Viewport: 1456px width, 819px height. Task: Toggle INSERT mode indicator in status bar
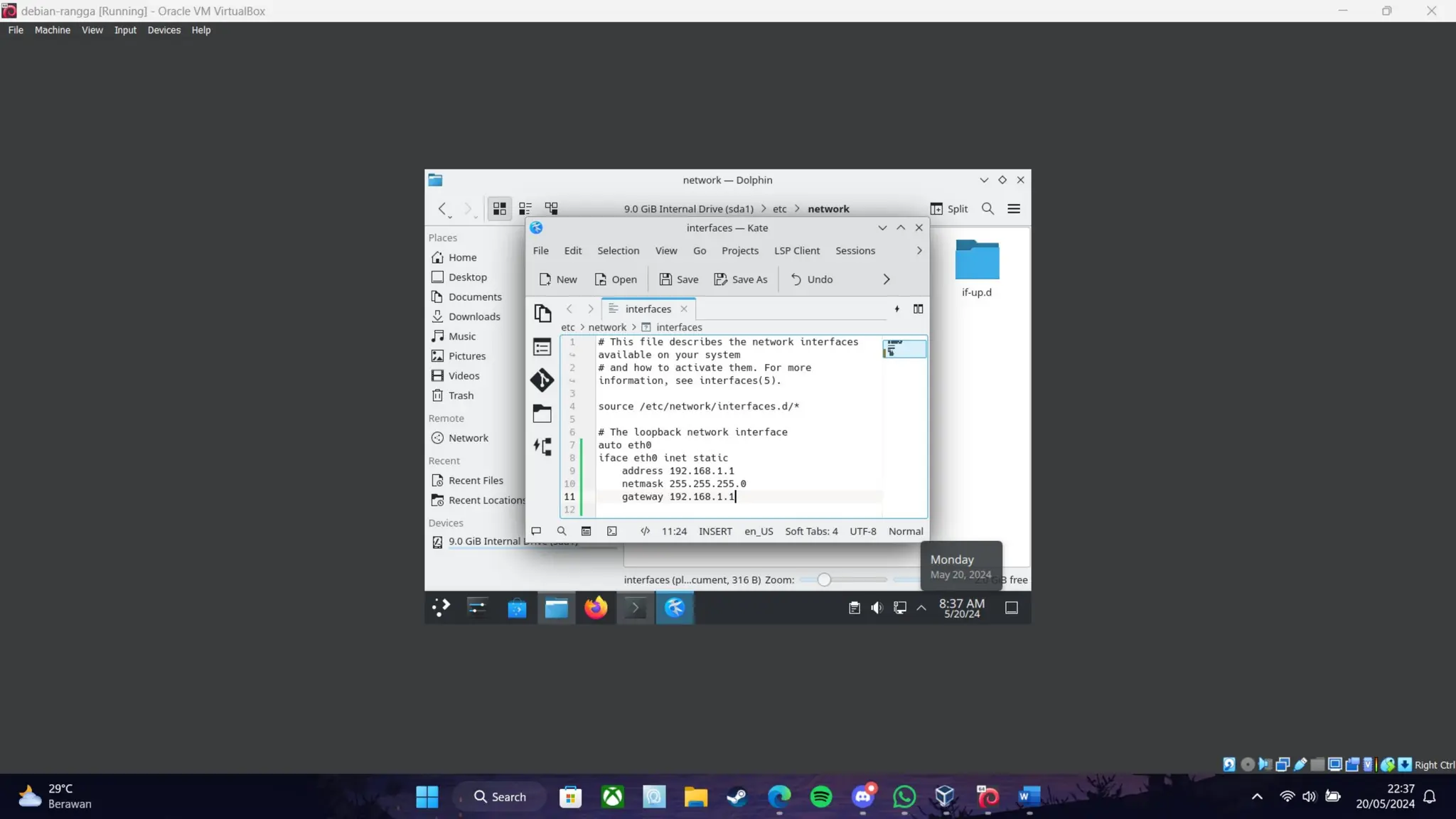715,531
